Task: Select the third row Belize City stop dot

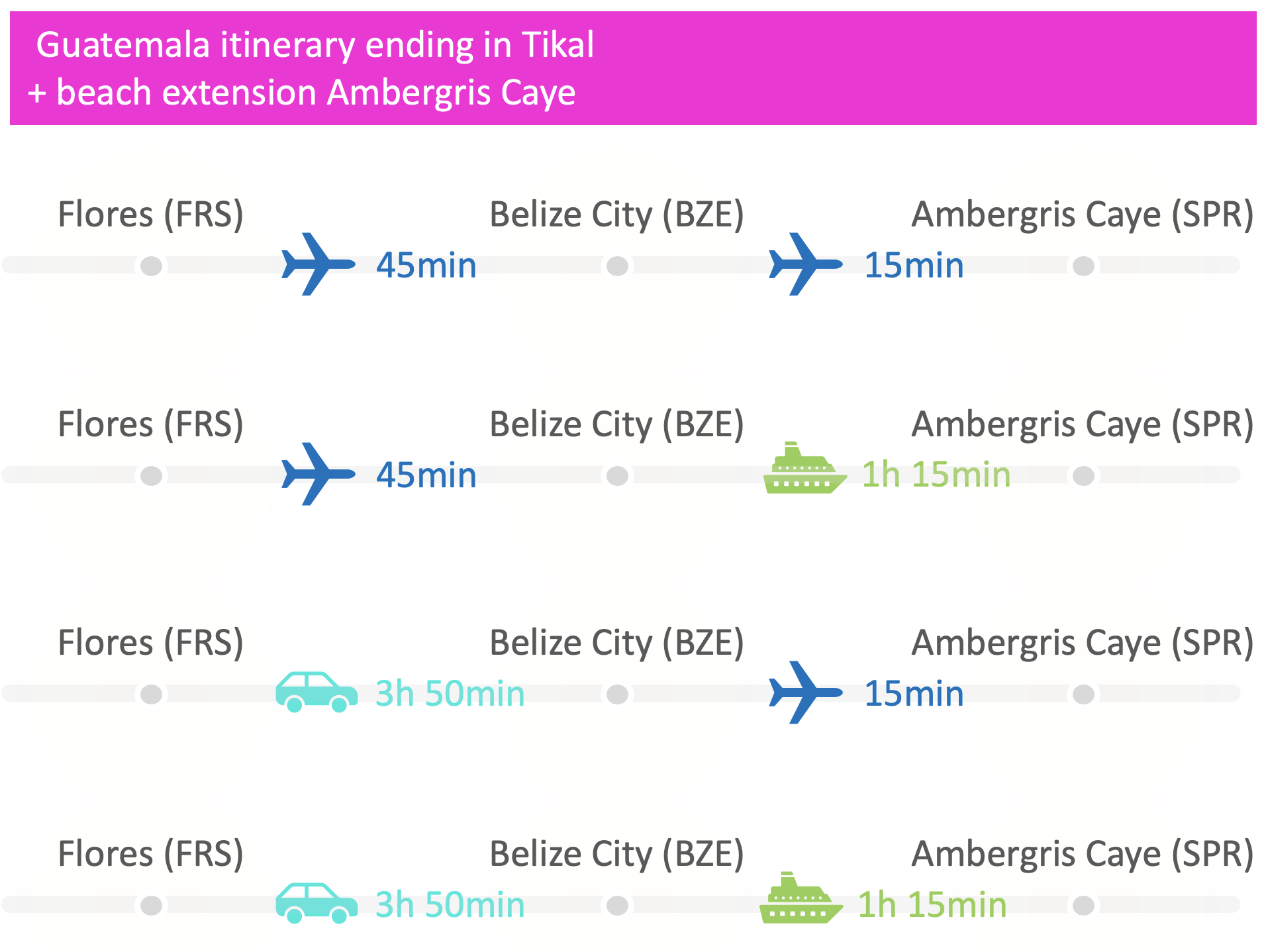Action: click(618, 694)
